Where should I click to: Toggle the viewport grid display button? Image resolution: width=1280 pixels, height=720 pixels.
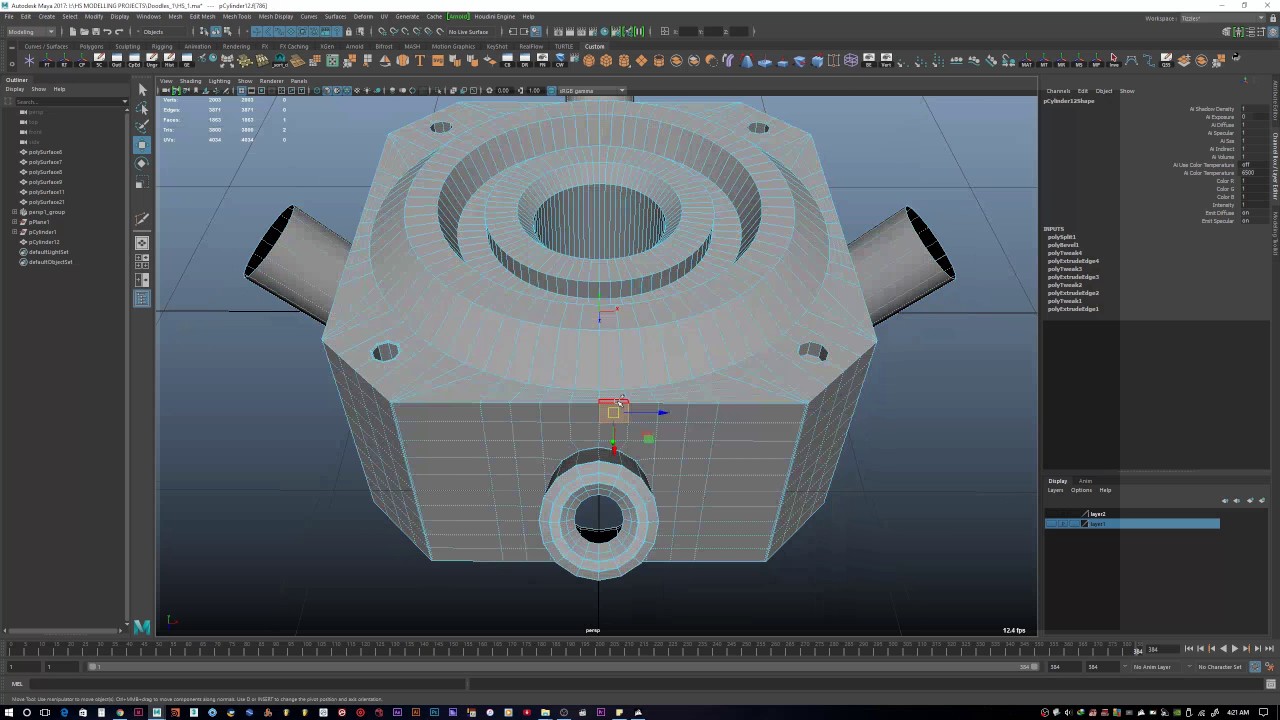[241, 91]
